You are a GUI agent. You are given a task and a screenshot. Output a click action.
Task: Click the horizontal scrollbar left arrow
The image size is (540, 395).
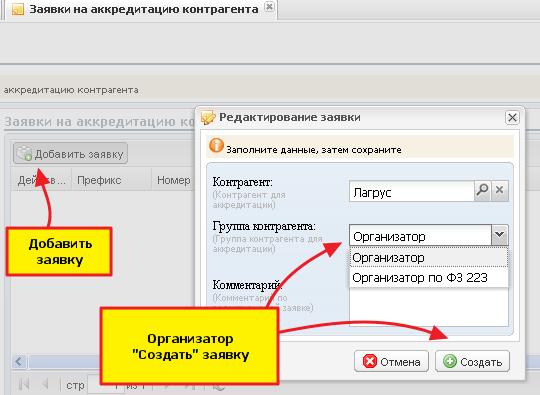pyautogui.click(x=19, y=362)
